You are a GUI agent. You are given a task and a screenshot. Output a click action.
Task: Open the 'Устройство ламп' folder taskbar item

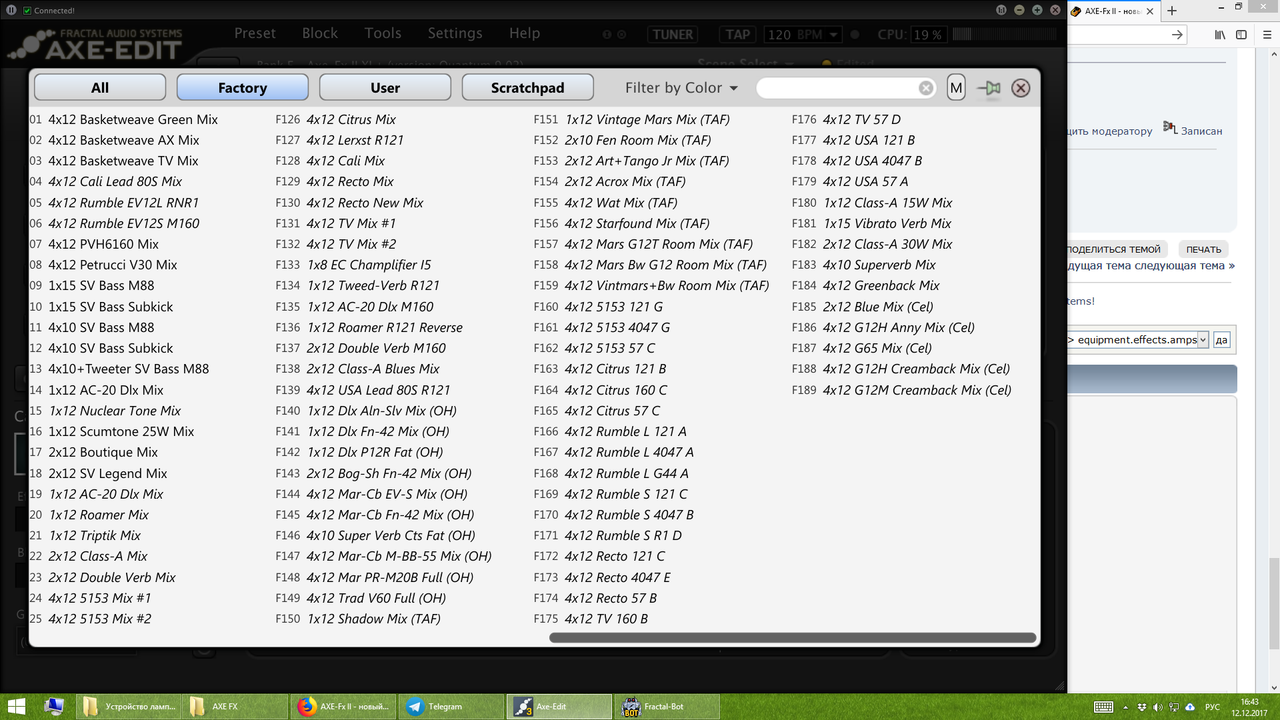(128, 707)
